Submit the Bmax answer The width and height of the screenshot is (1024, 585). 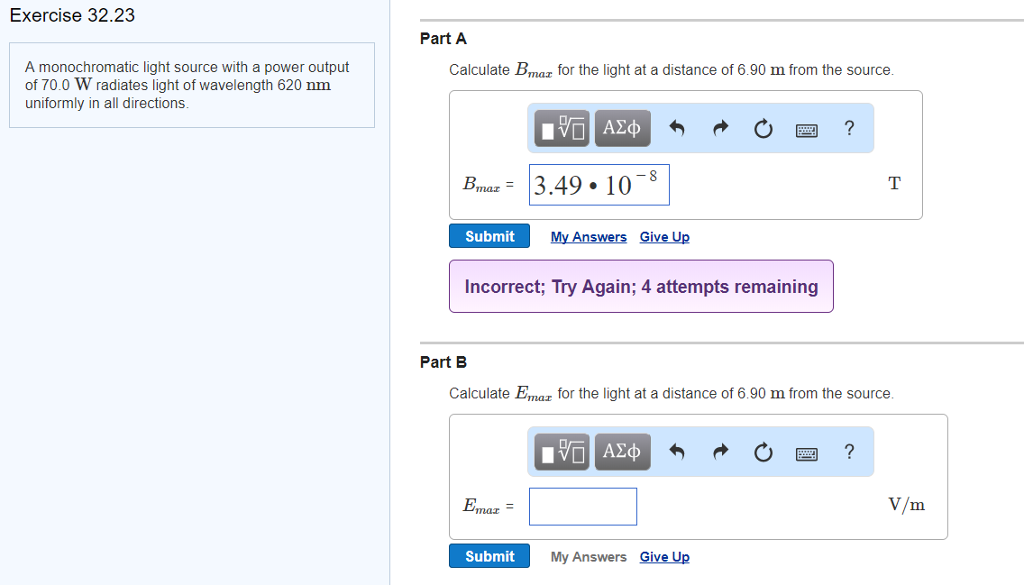point(489,236)
